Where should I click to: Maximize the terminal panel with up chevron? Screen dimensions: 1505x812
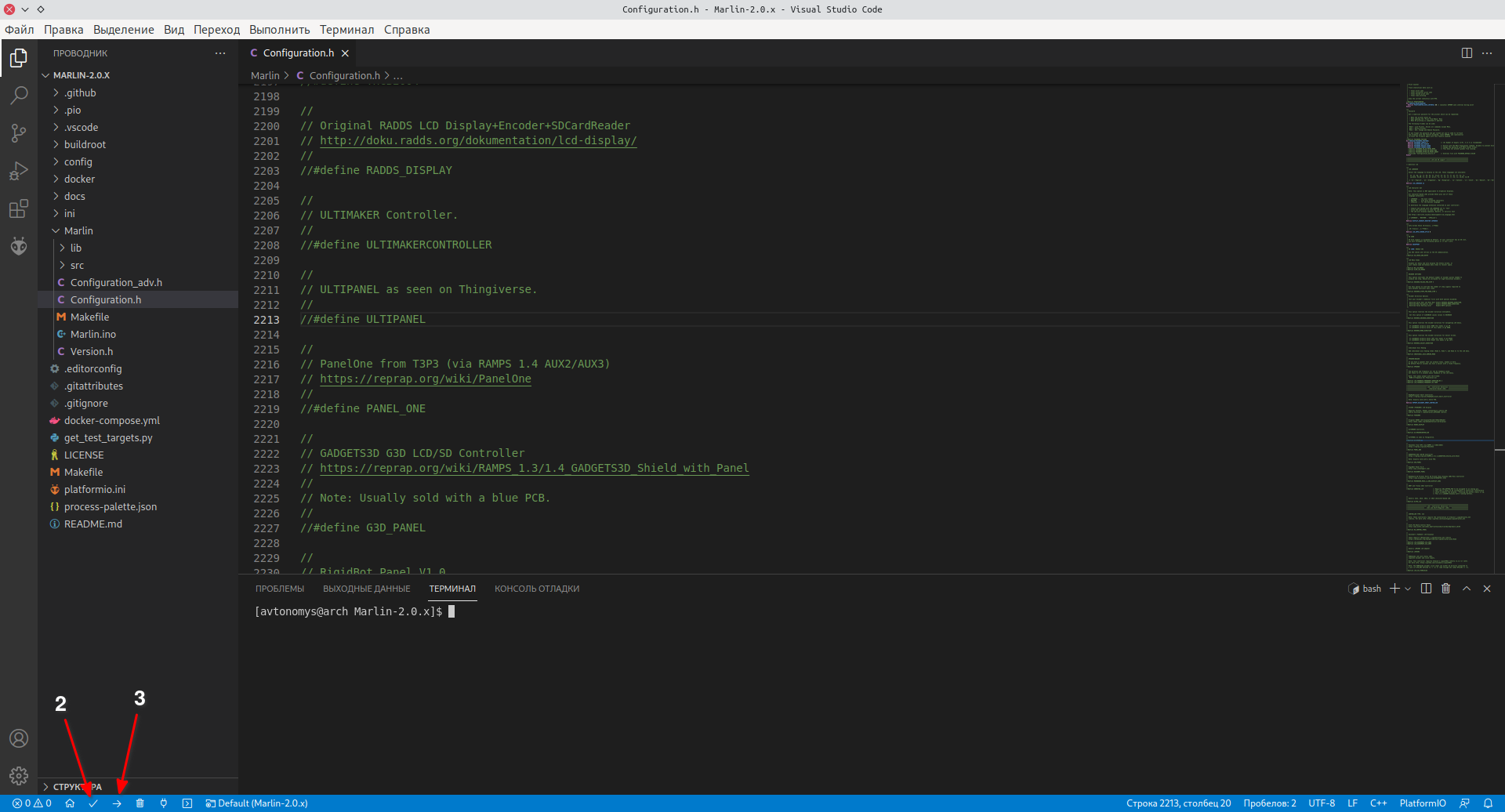pos(1467,589)
